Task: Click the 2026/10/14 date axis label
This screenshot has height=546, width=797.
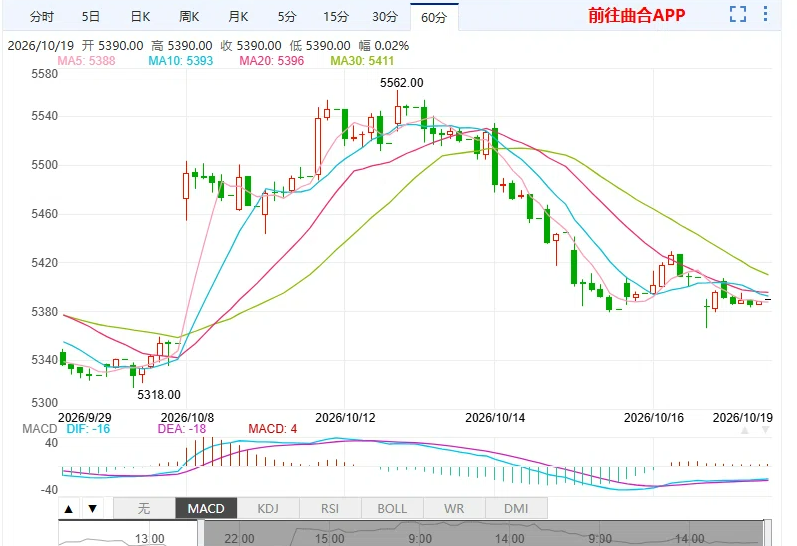Action: pyautogui.click(x=495, y=418)
